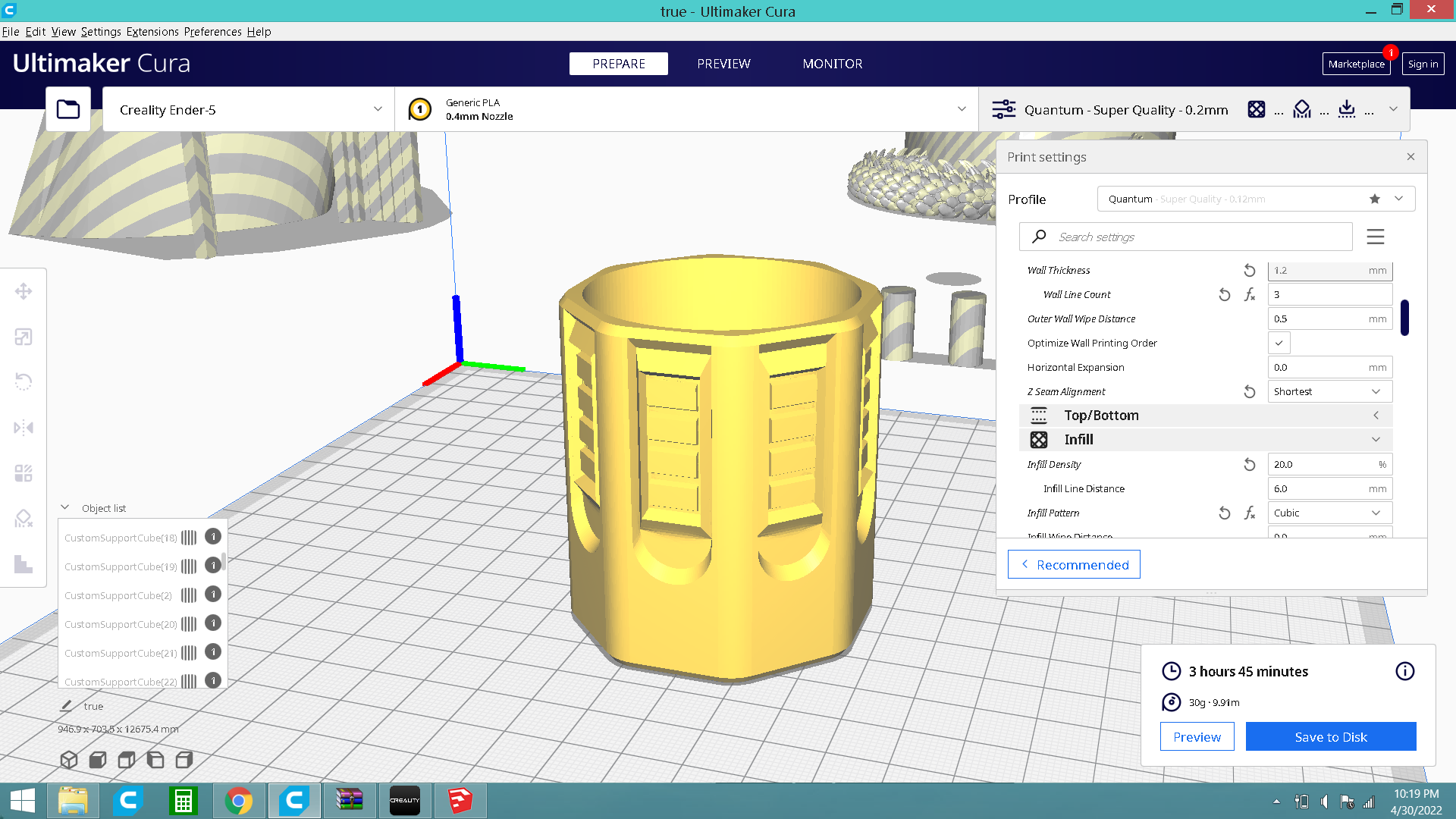The image size is (1456, 819).
Task: Toggle mesh type icon for CustomSupportCube(20)
Action: pos(189,624)
